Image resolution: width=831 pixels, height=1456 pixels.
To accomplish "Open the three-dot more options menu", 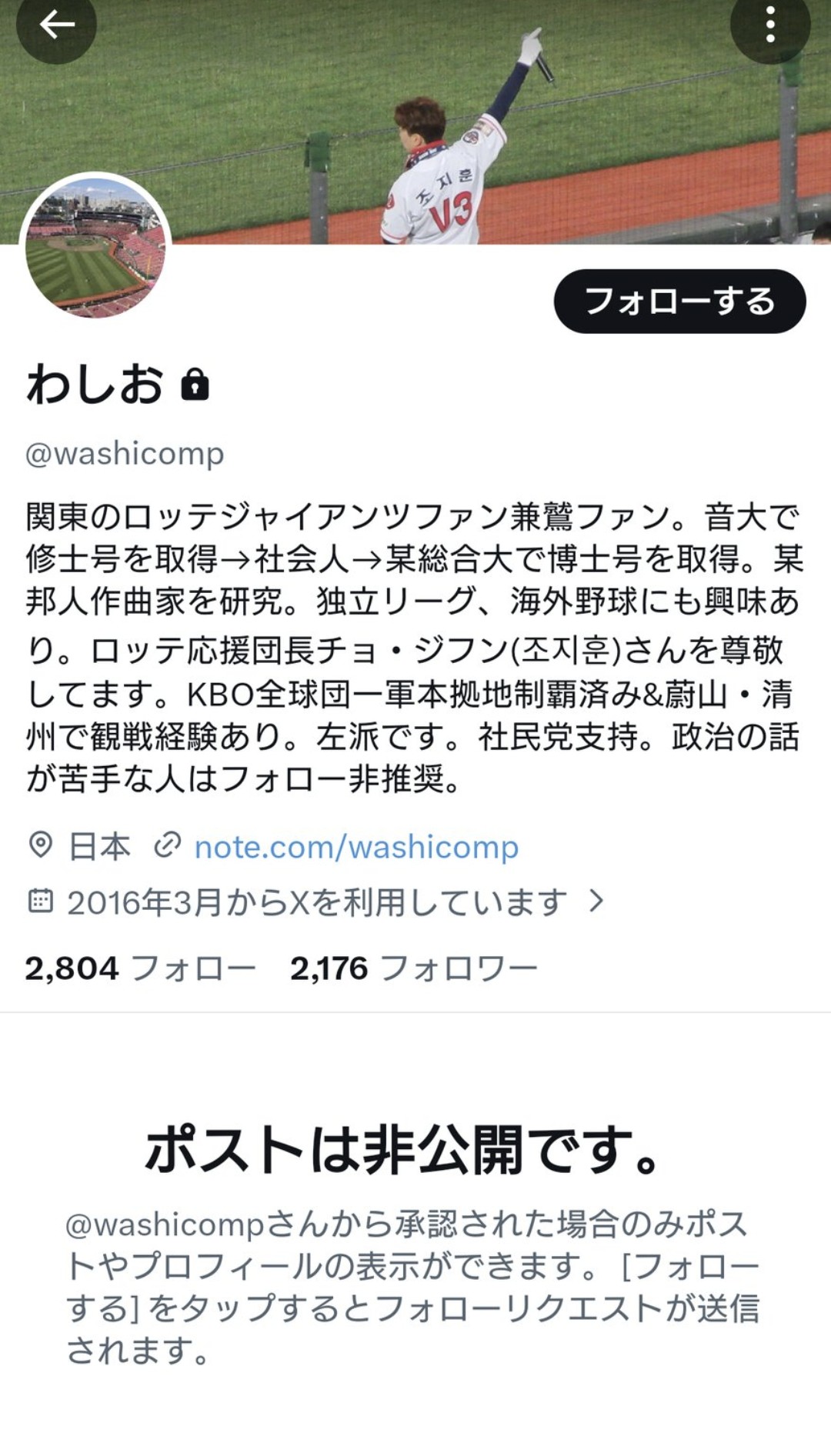I will [x=769, y=25].
